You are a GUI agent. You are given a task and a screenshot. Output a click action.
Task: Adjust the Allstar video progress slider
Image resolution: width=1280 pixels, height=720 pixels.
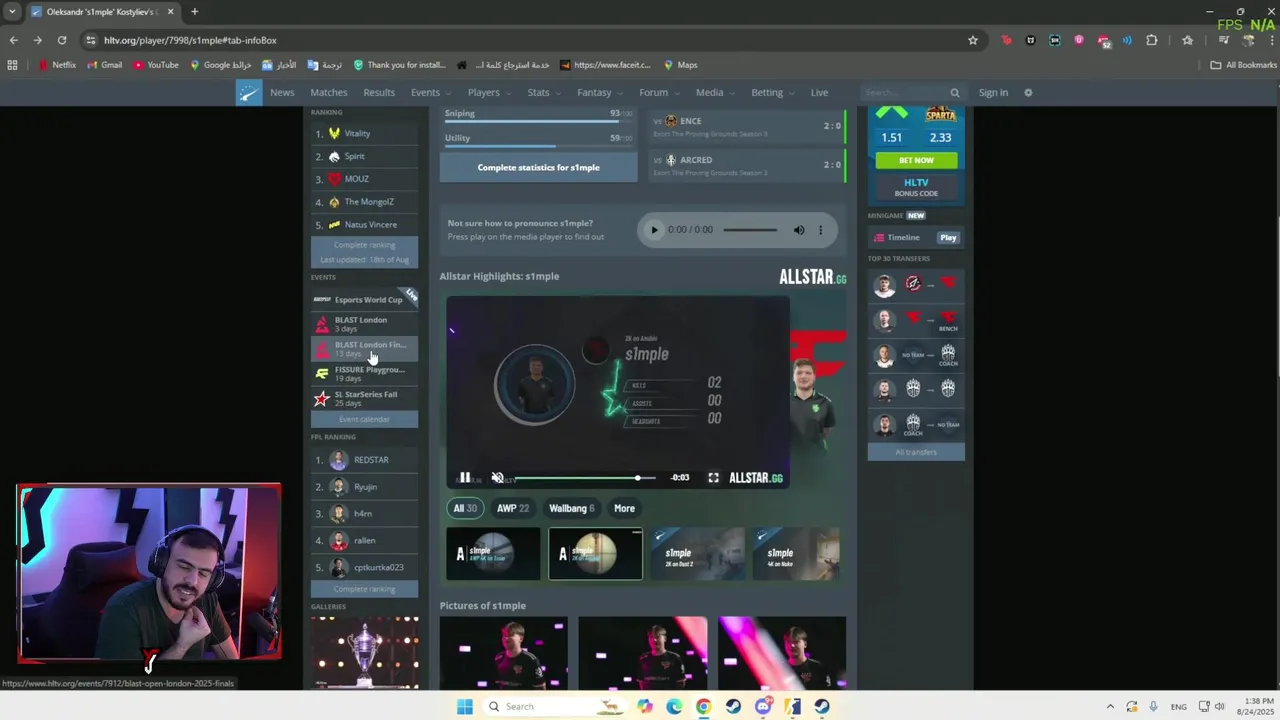(585, 478)
